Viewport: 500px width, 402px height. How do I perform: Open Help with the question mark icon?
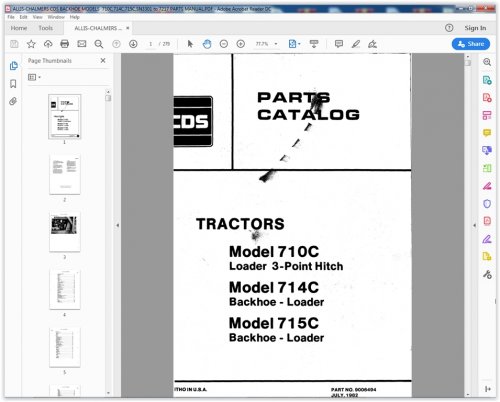coord(449,28)
